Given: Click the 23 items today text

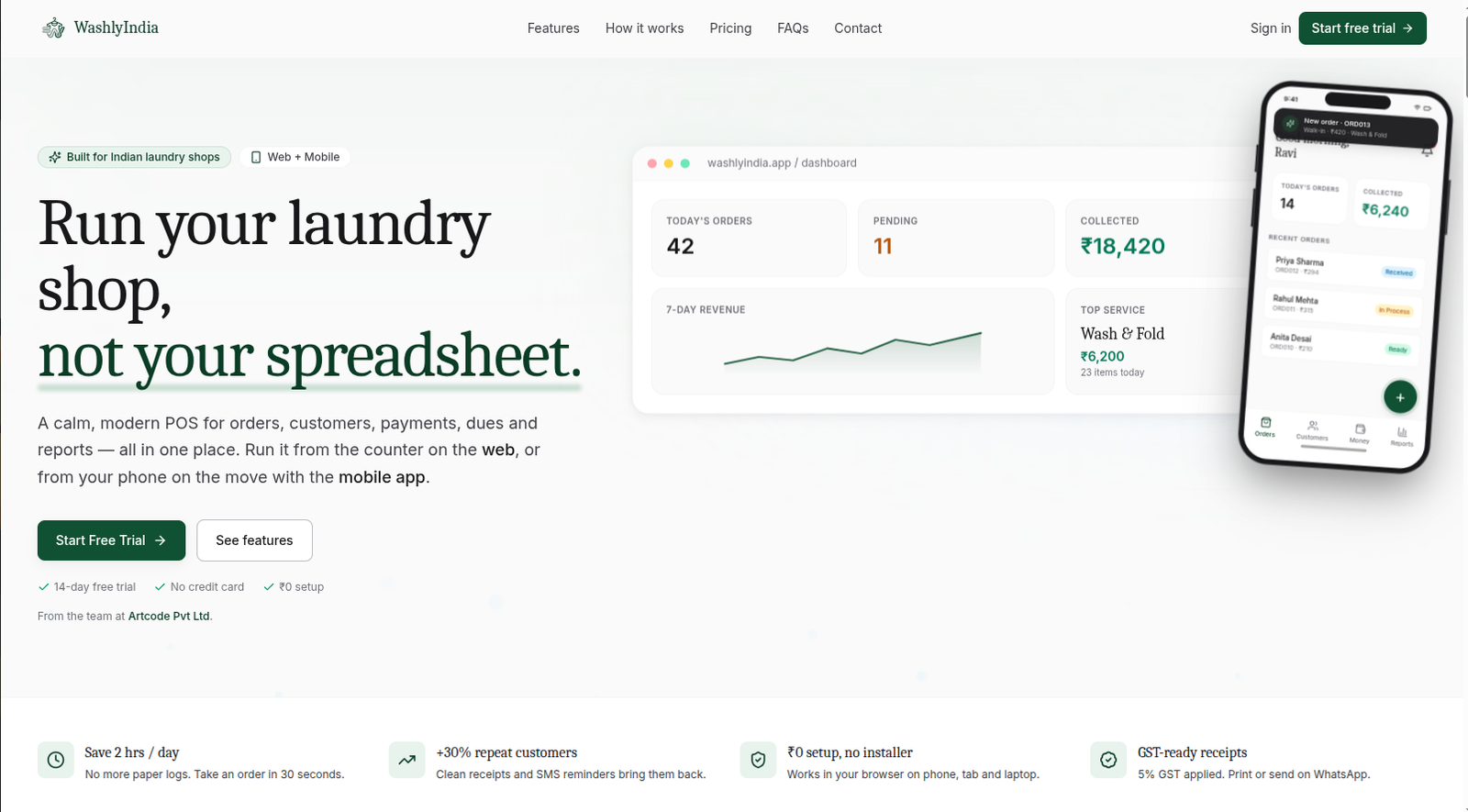Looking at the screenshot, I should click(1112, 373).
